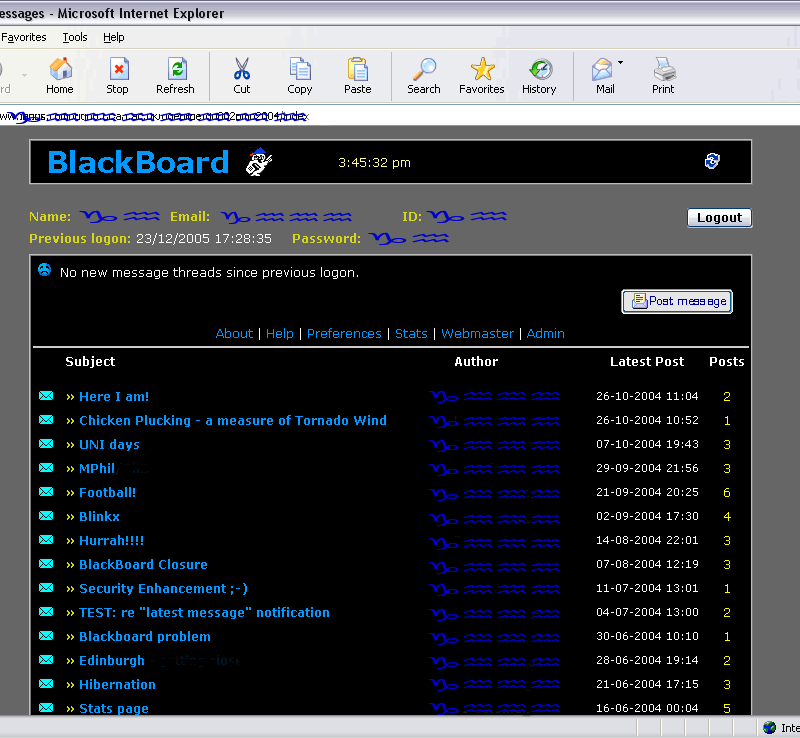Click the clock showing 3:45:32 pm

pyautogui.click(x=374, y=163)
